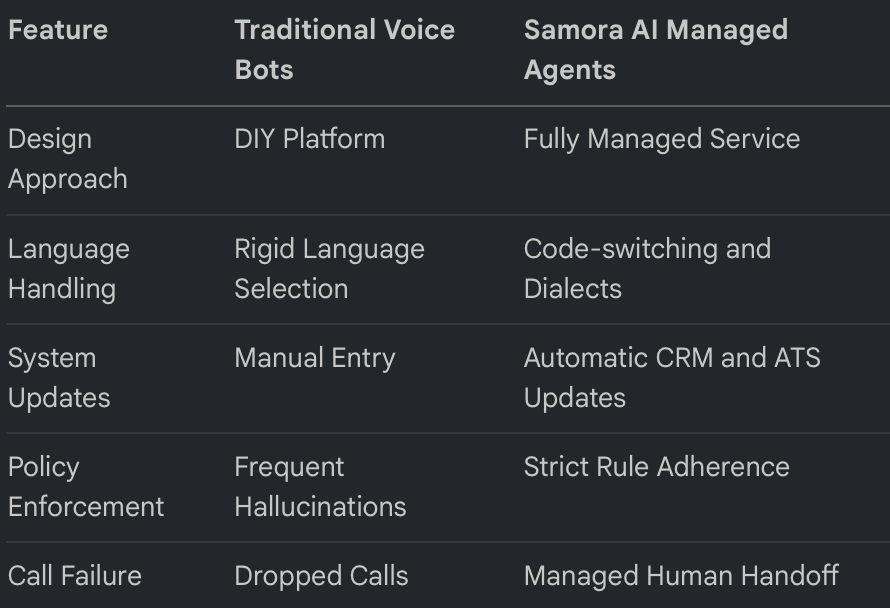Select the 'Traditional Voice Bots' column header
890x608 pixels.
[344, 50]
